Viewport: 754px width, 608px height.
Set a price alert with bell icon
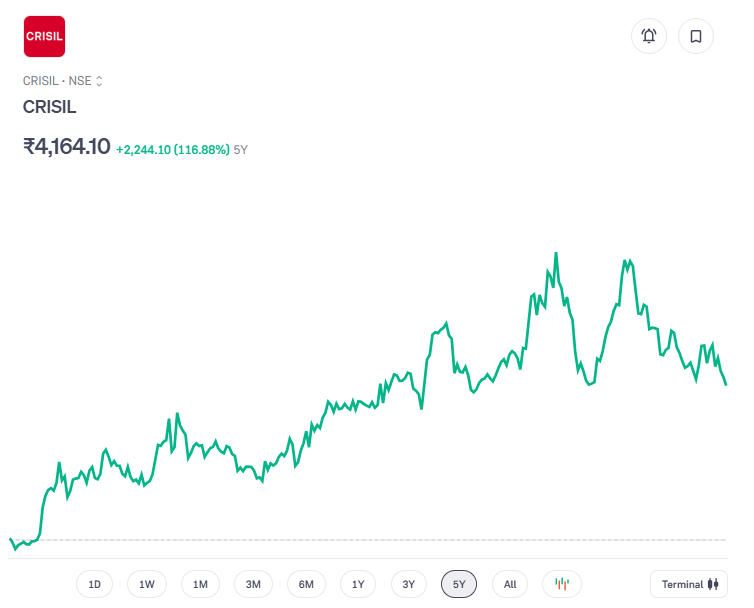coord(648,37)
